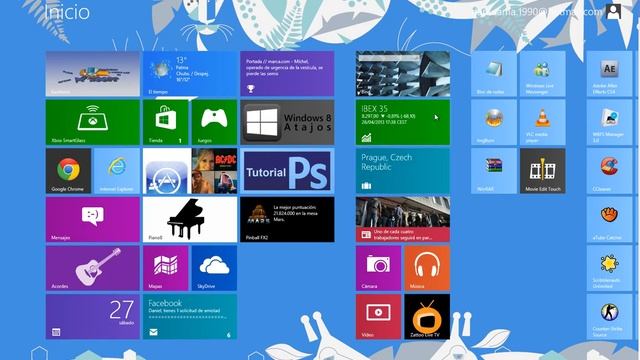Launch Counter-Strike Source tile

pos(609,317)
